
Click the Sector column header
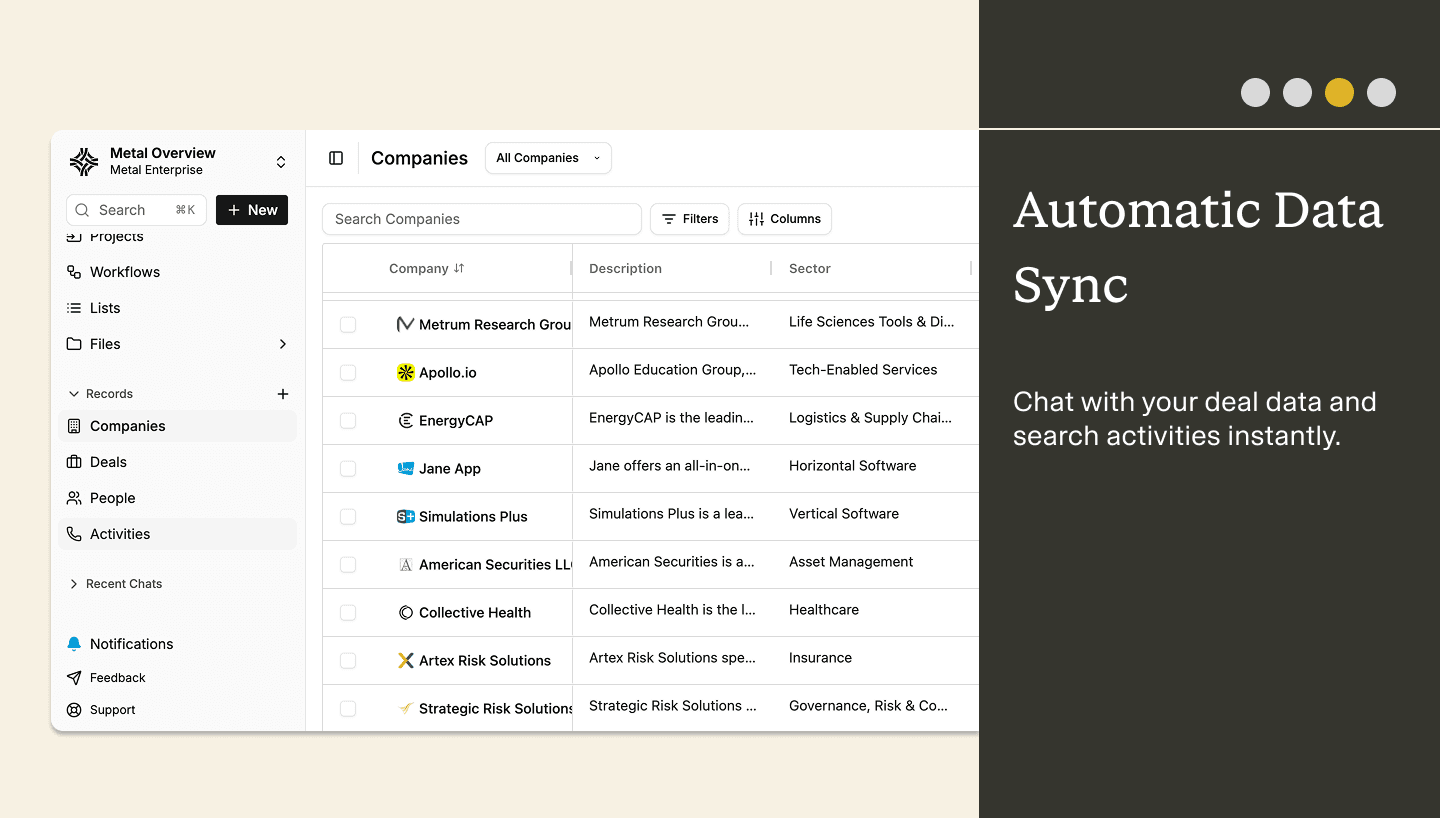point(810,268)
